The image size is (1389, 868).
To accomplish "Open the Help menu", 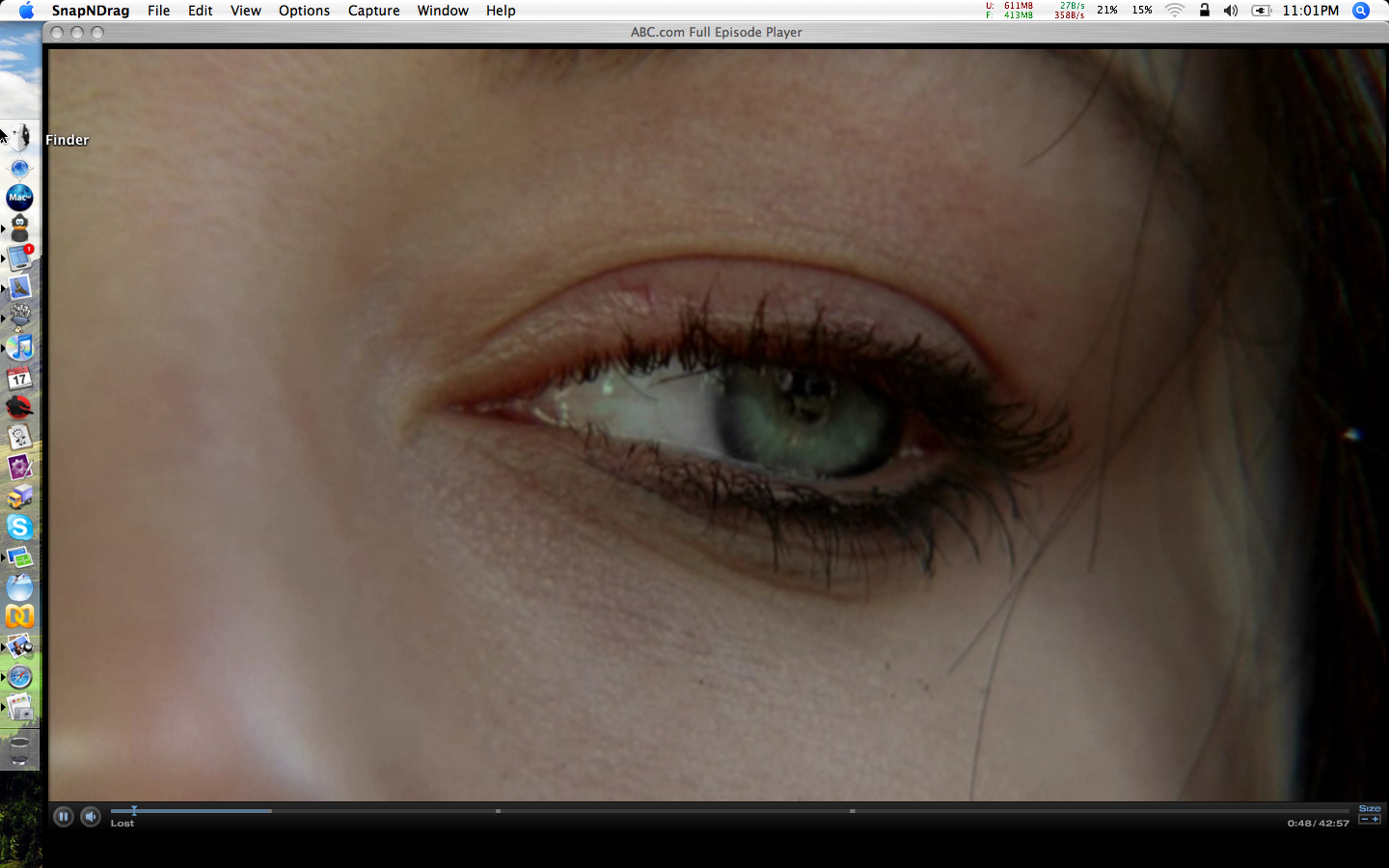I will click(x=501, y=11).
